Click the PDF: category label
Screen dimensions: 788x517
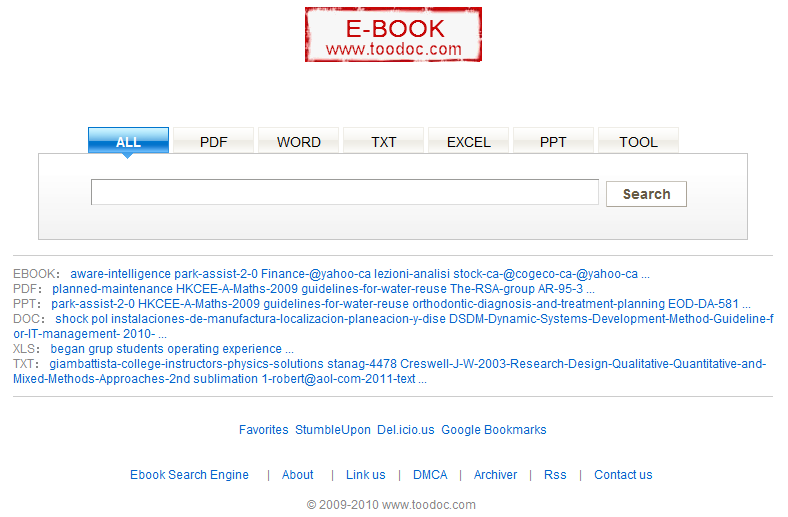[x=27, y=289]
